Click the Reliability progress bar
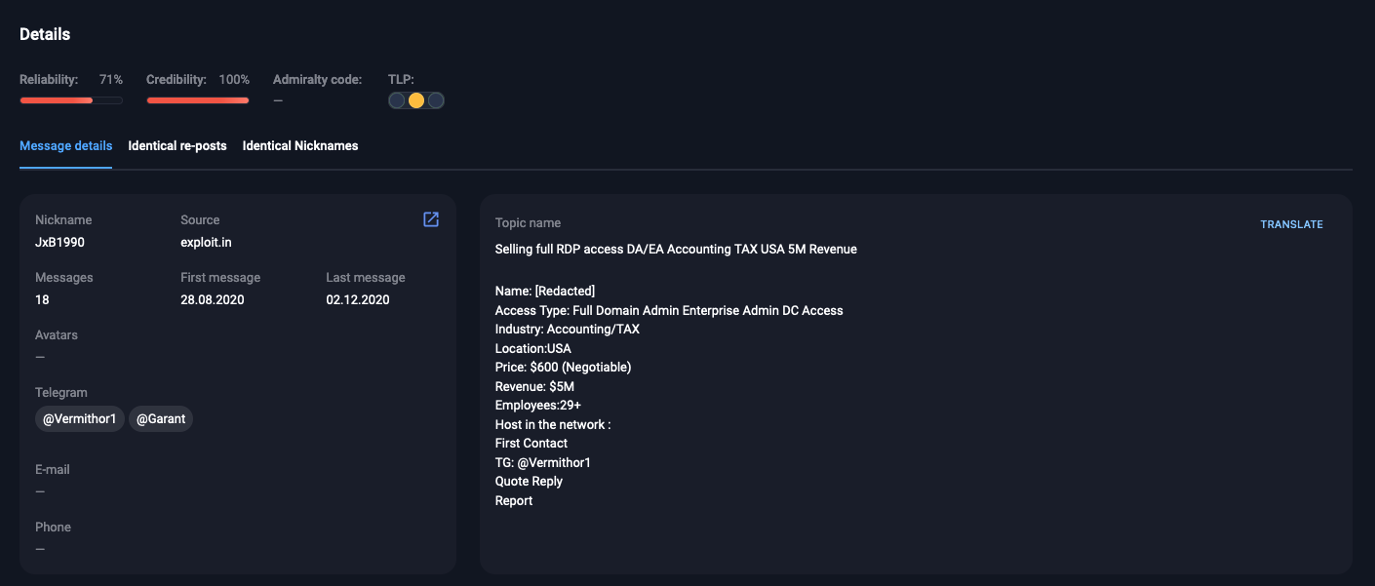 tap(71, 100)
